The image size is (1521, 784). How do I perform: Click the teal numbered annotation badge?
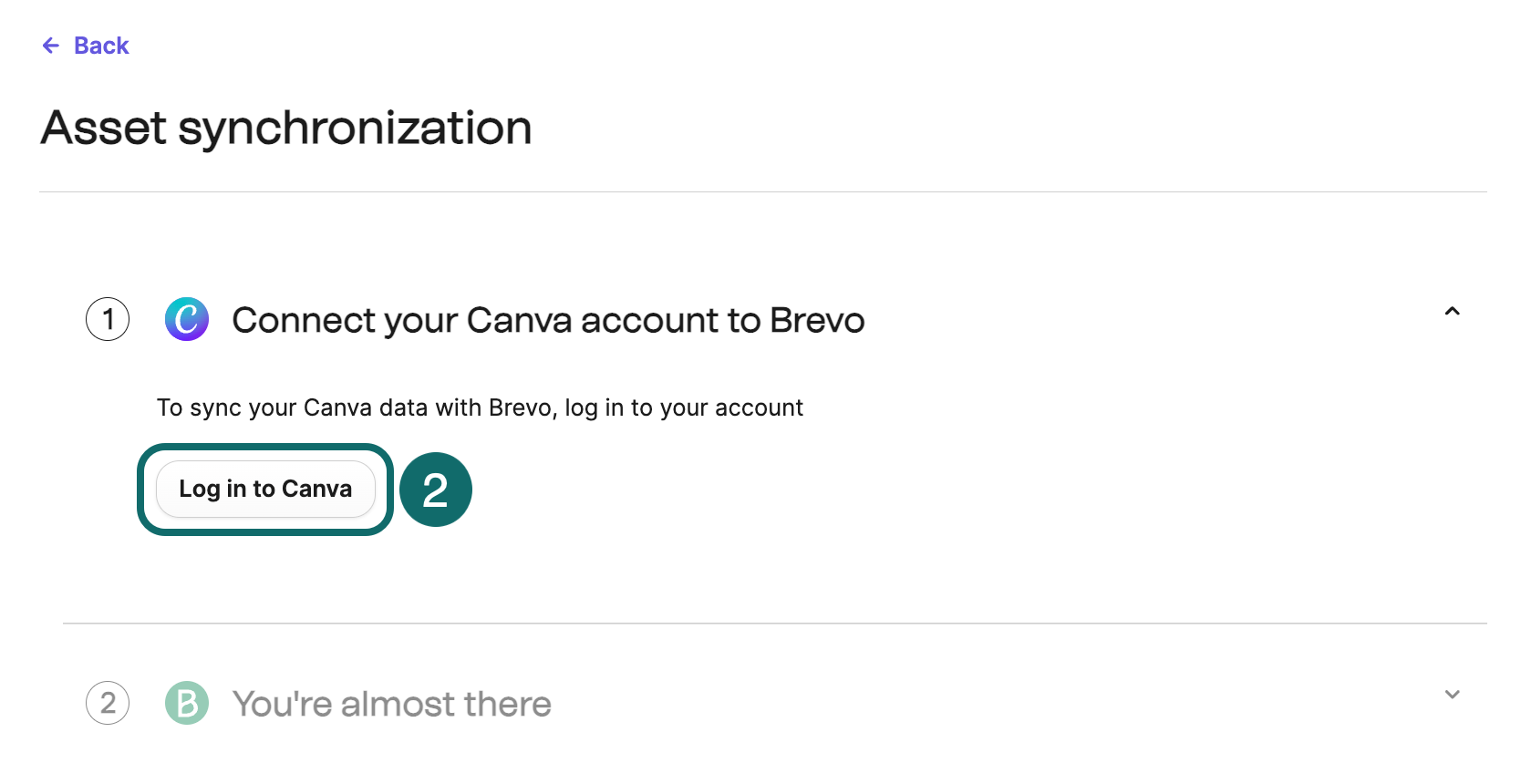point(436,490)
